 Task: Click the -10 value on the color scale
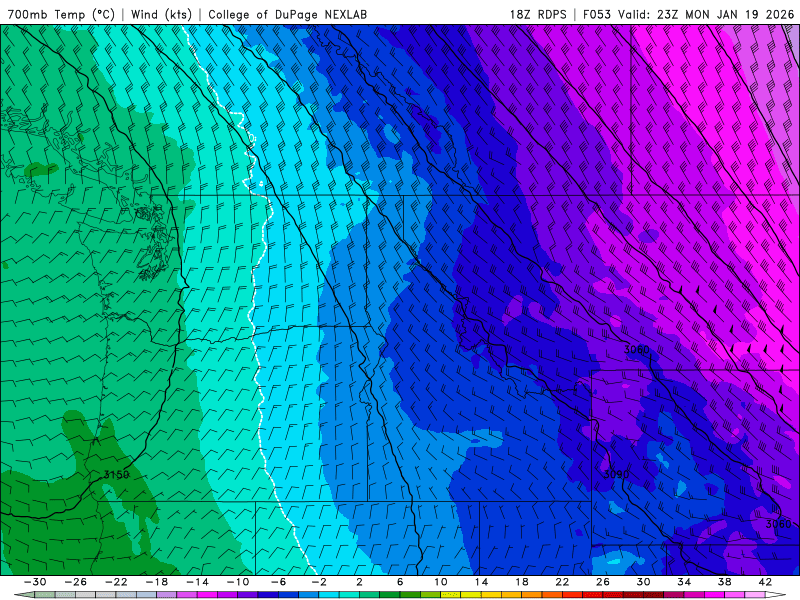click(238, 582)
